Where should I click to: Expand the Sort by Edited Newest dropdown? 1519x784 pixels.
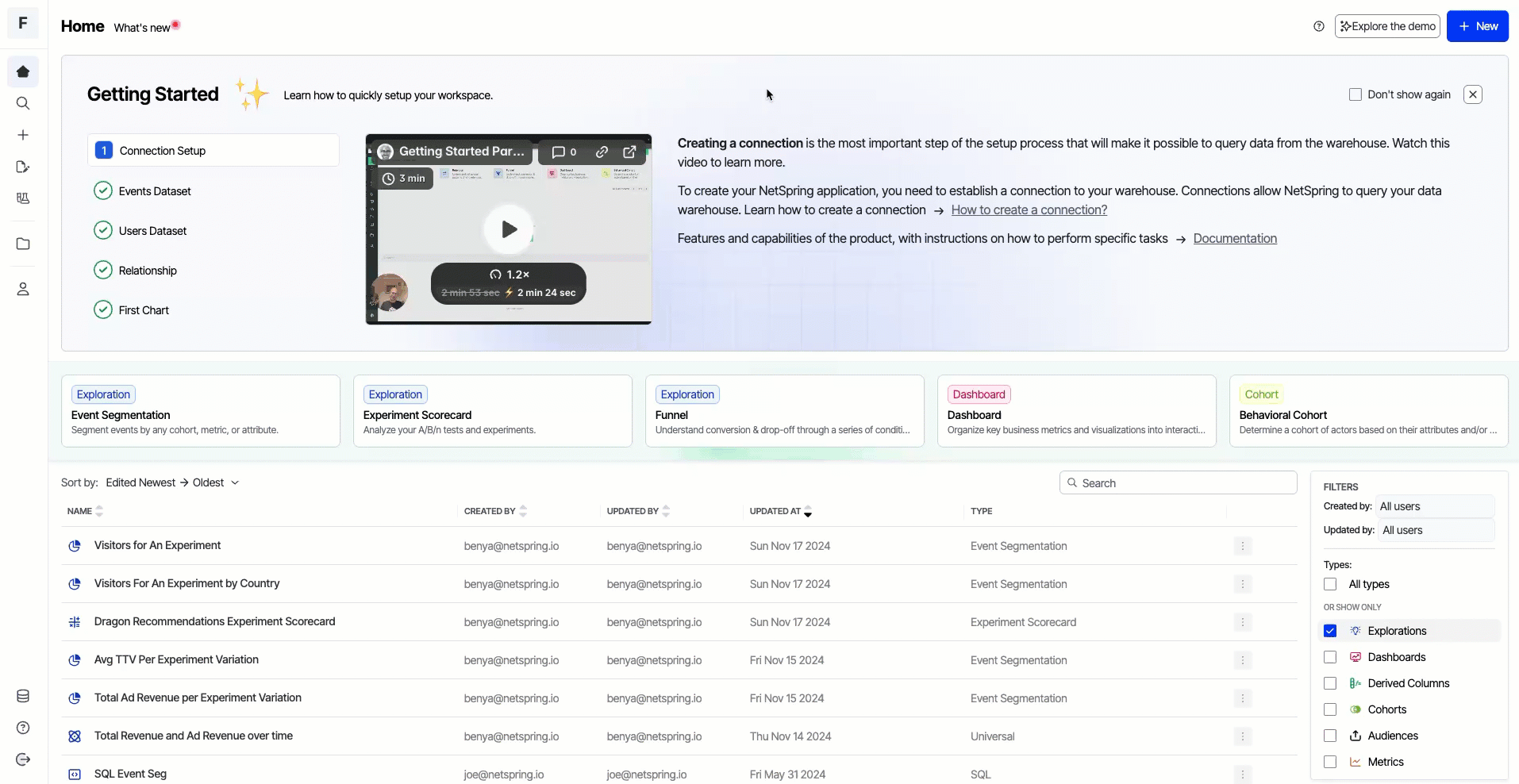tap(172, 482)
